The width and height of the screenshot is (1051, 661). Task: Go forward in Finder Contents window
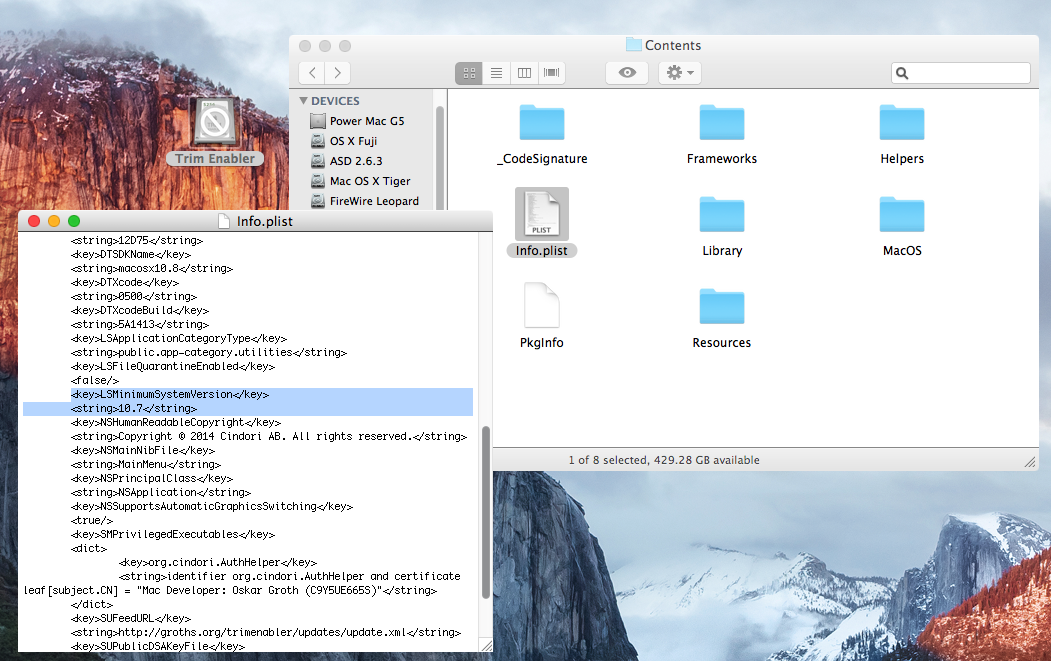click(337, 72)
